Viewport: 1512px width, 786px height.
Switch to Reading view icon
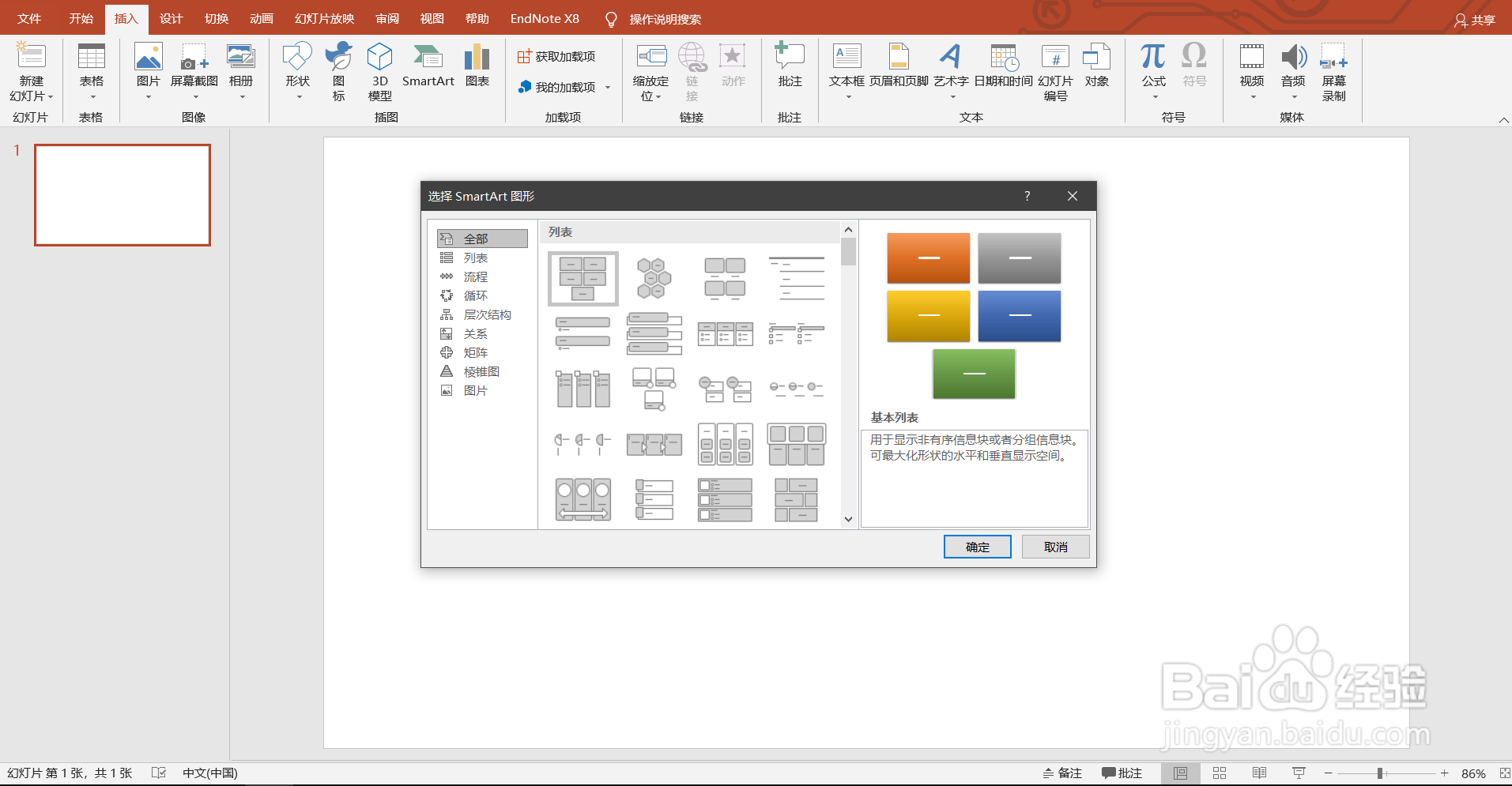pyautogui.click(x=1259, y=773)
